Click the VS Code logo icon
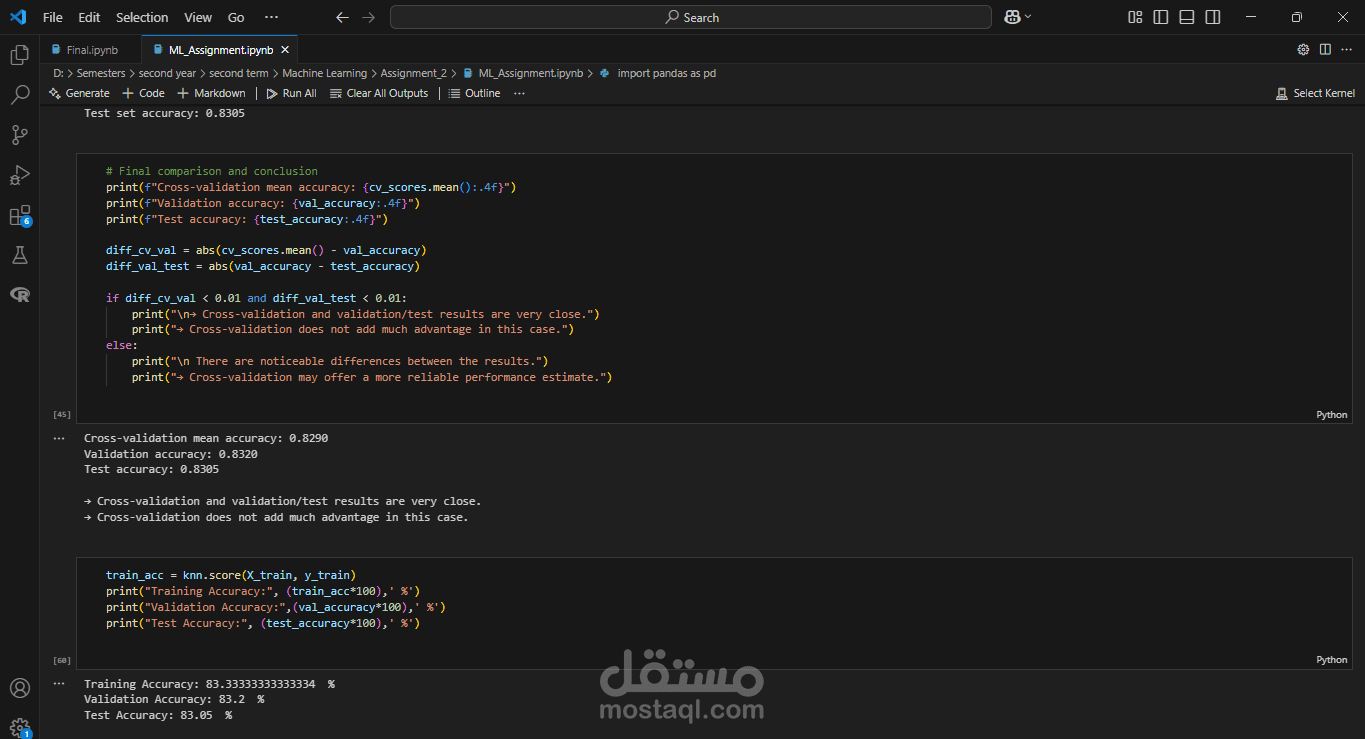The height and width of the screenshot is (739, 1365). [x=17, y=17]
